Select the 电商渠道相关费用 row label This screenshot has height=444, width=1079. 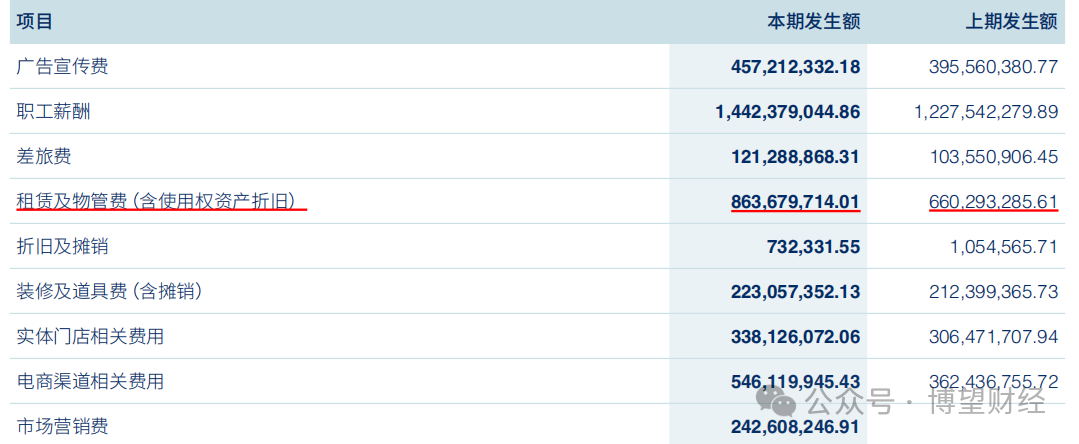click(90, 382)
